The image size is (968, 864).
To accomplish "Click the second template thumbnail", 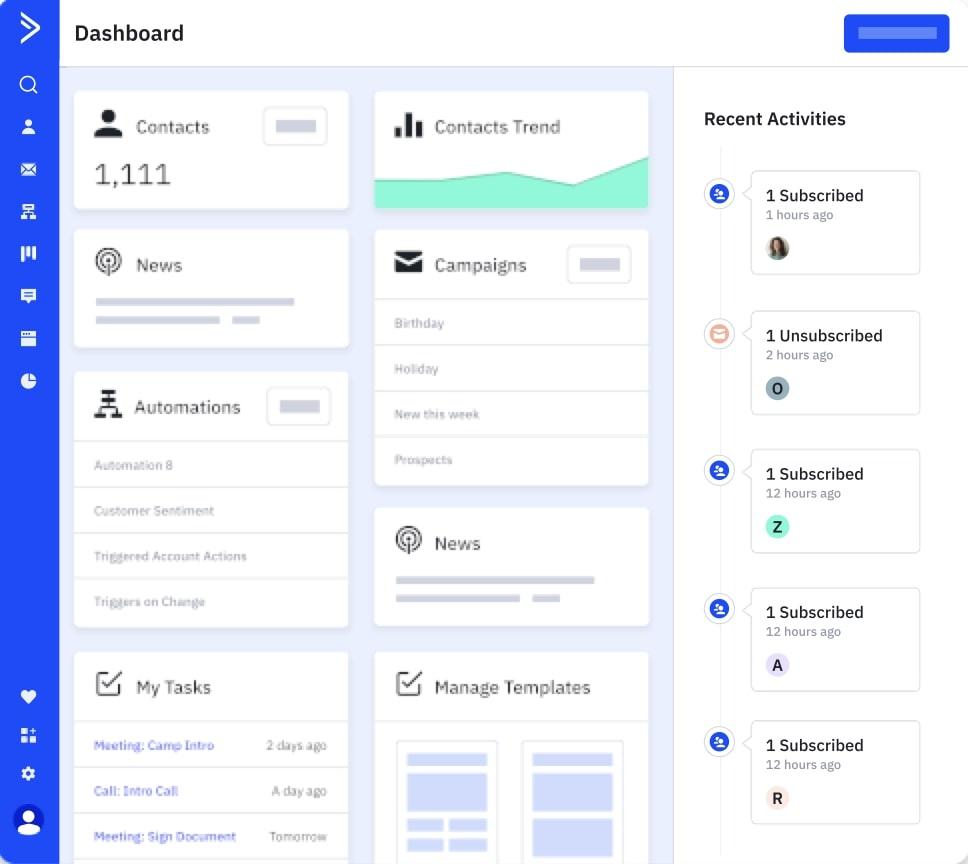I will click(x=572, y=802).
